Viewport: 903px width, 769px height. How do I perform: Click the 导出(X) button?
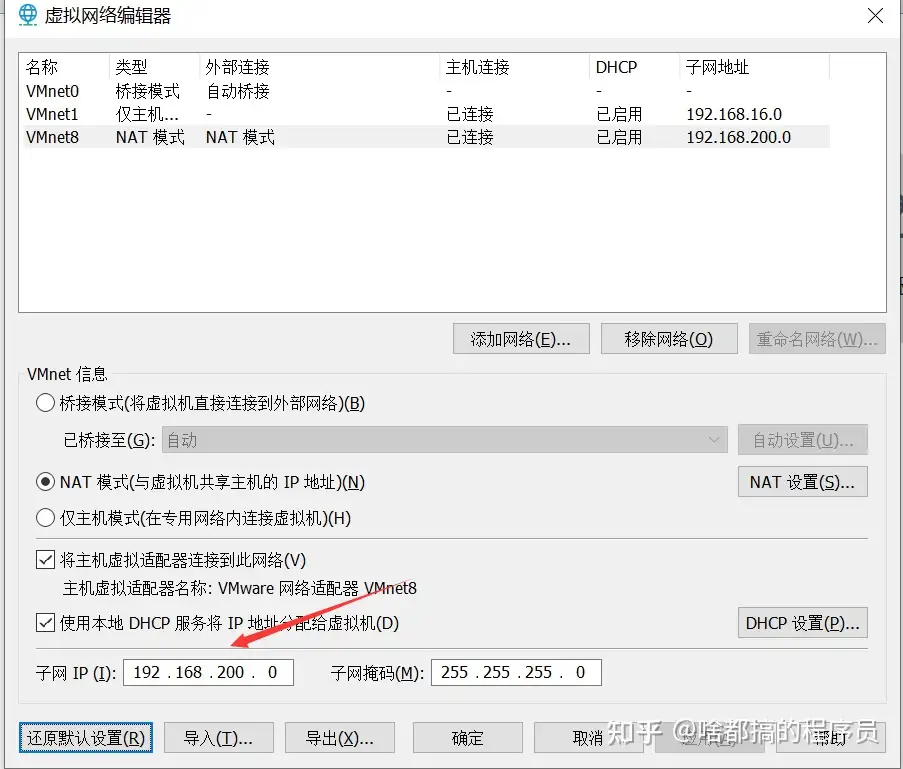click(340, 738)
